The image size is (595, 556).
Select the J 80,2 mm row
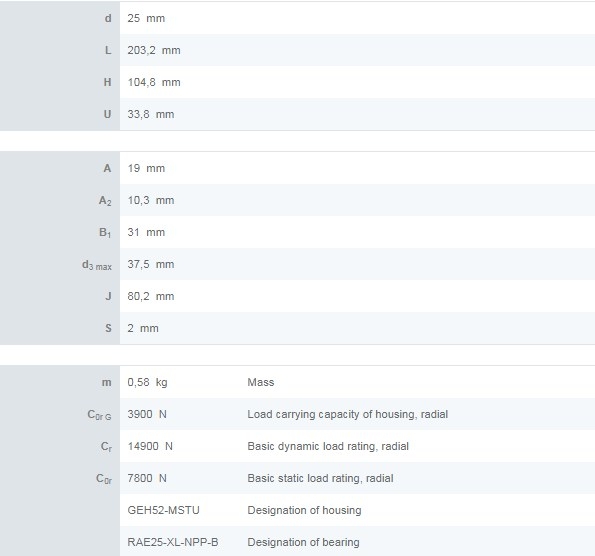pos(298,296)
